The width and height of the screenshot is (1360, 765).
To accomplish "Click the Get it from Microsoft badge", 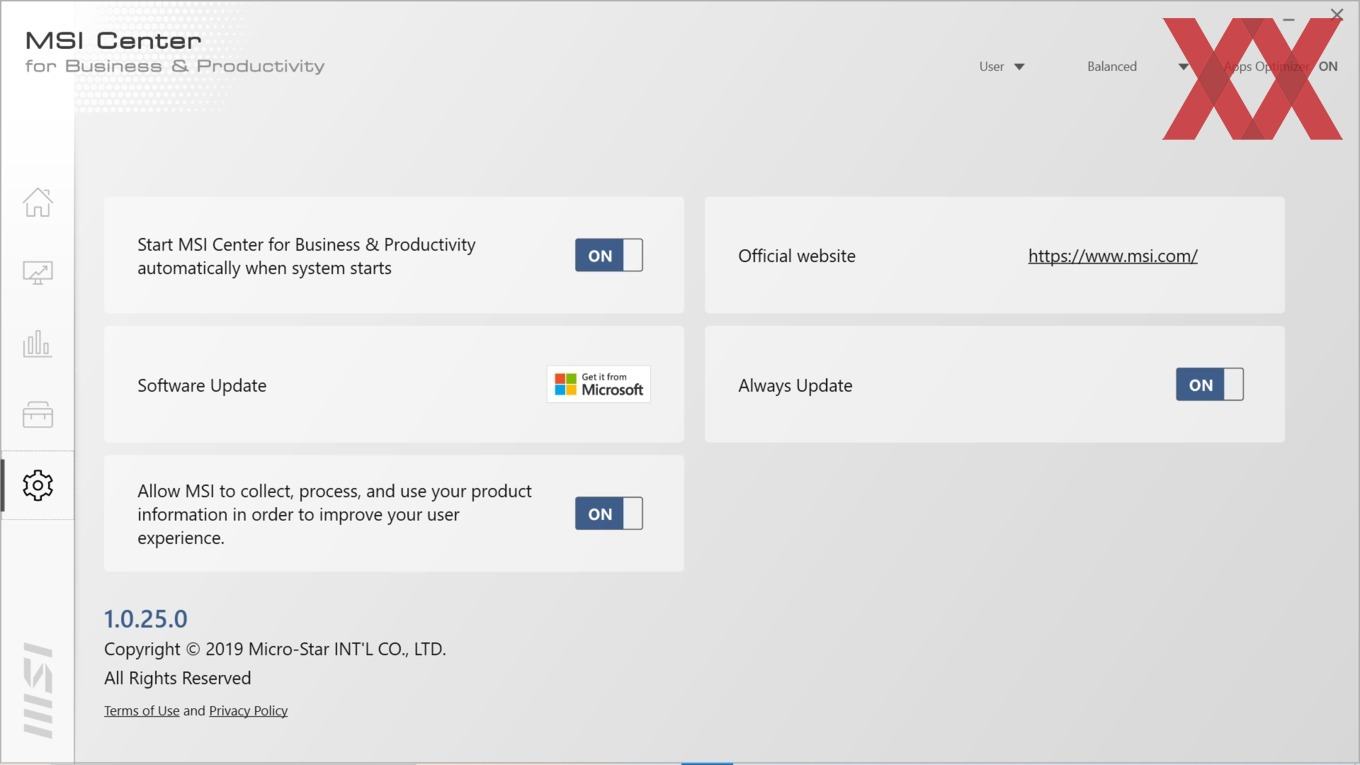I will point(599,384).
